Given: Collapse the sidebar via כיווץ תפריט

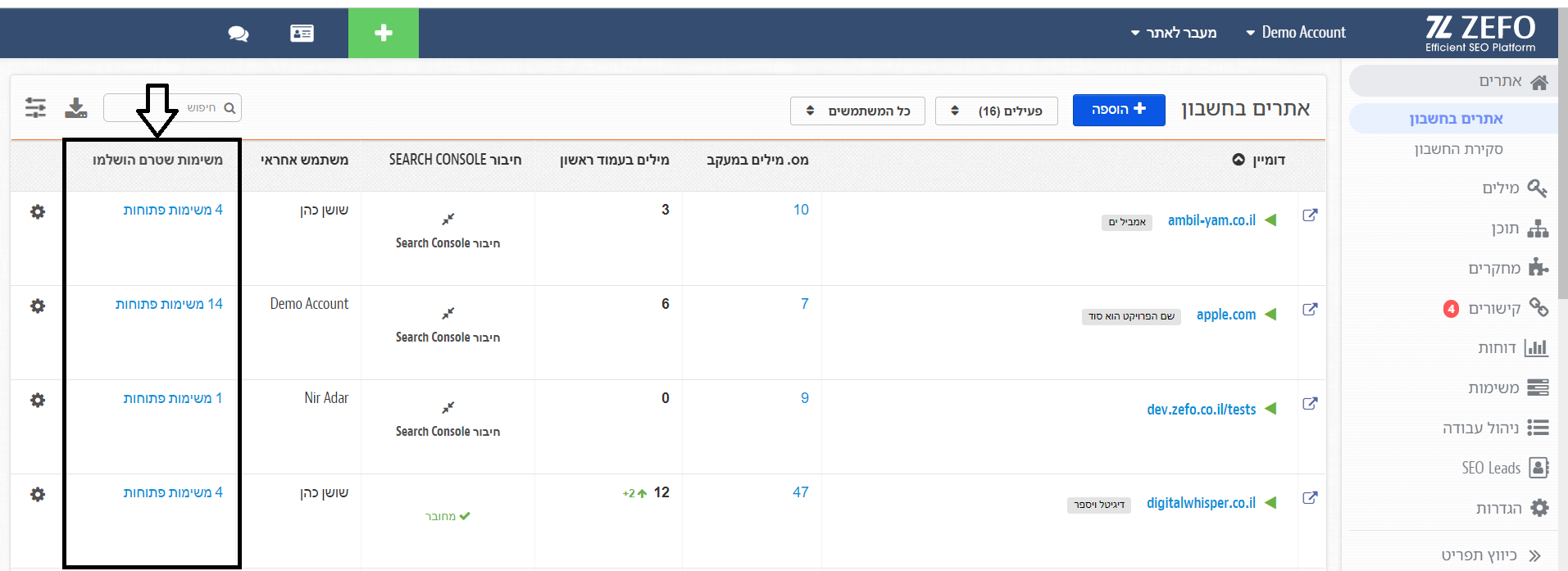Looking at the screenshot, I should pyautogui.click(x=1491, y=555).
